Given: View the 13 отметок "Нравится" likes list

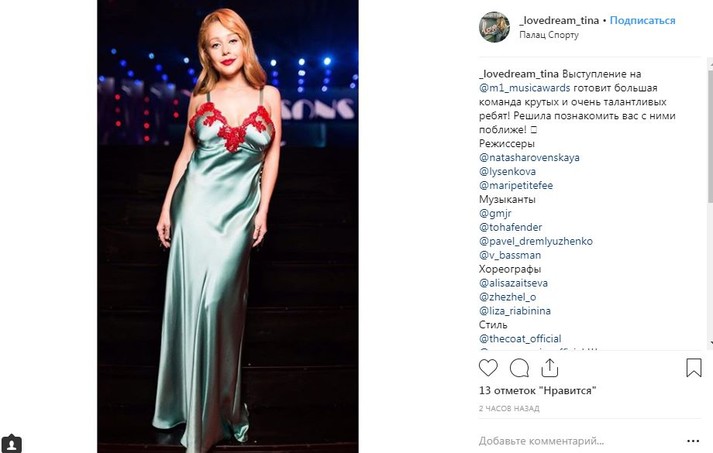Looking at the screenshot, I should click(x=537, y=391).
